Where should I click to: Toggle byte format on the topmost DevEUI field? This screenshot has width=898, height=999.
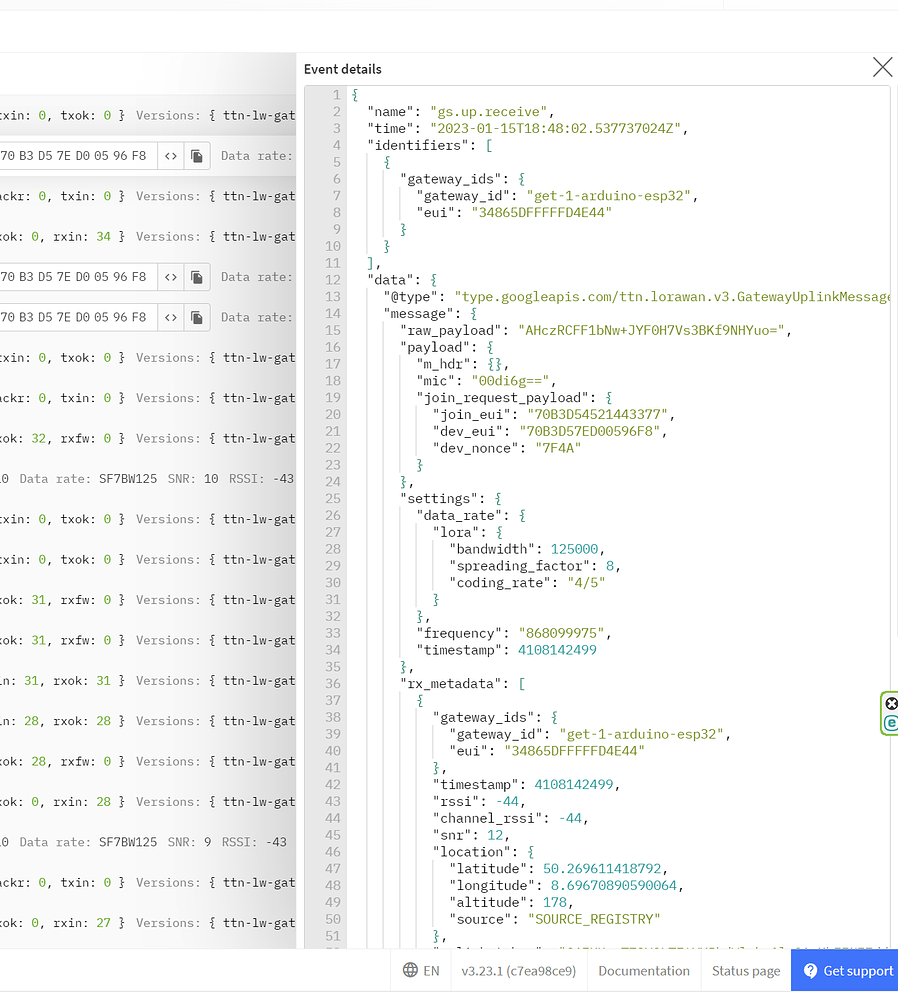(x=171, y=156)
